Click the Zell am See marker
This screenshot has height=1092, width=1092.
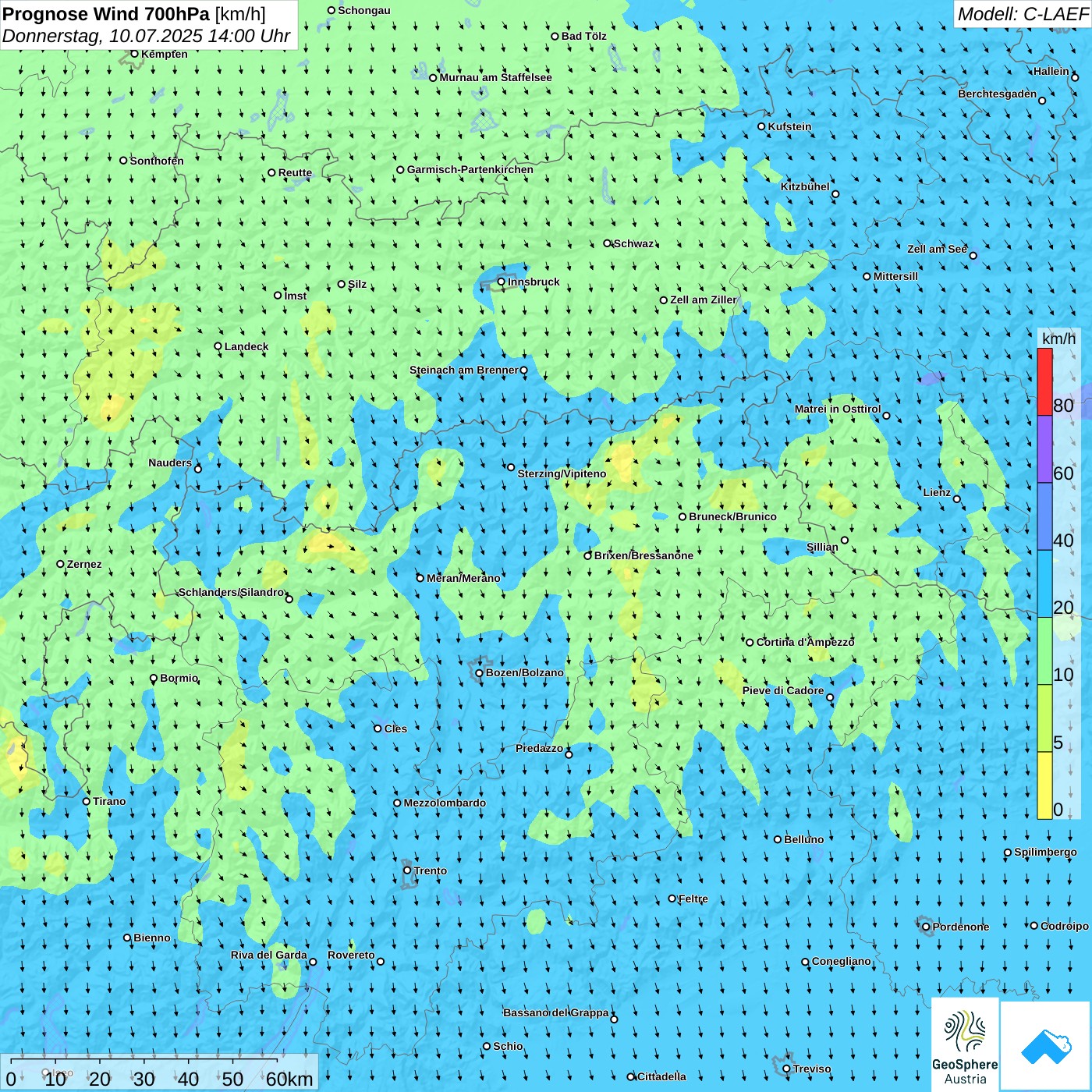pos(973,256)
